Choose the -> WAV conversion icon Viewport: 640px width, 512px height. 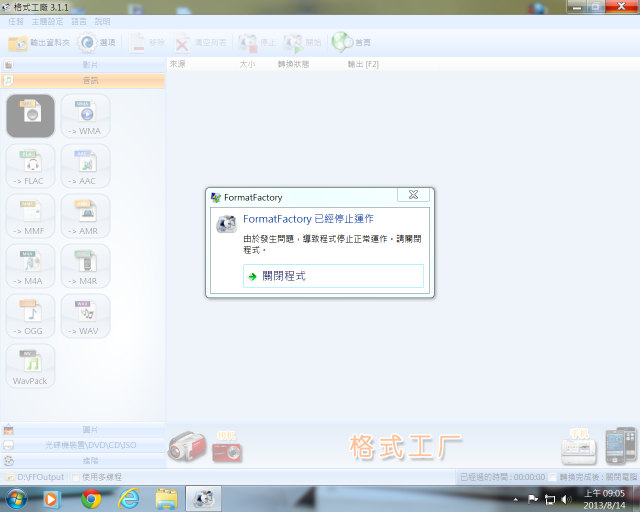(85, 316)
